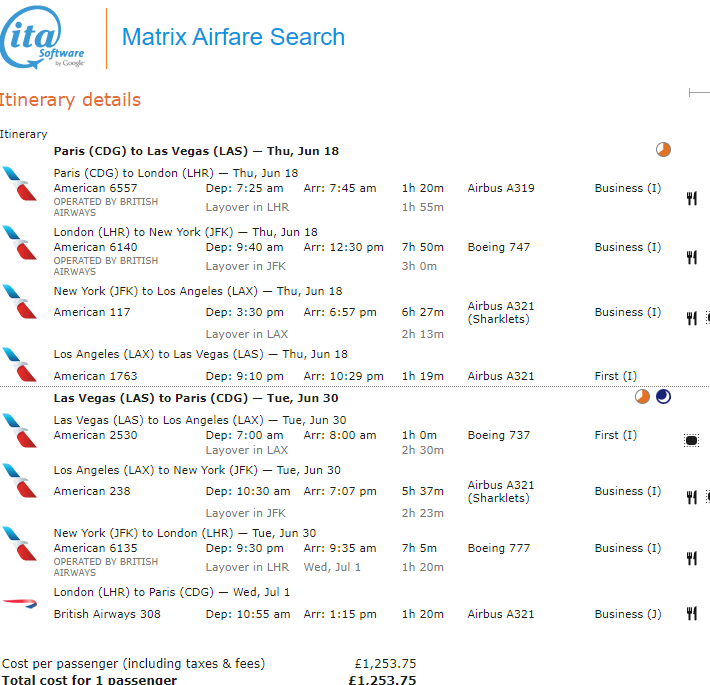Click the cost per passenger amount £1,253.75
Viewport: 710px width, 685px height.
pyautogui.click(x=385, y=663)
